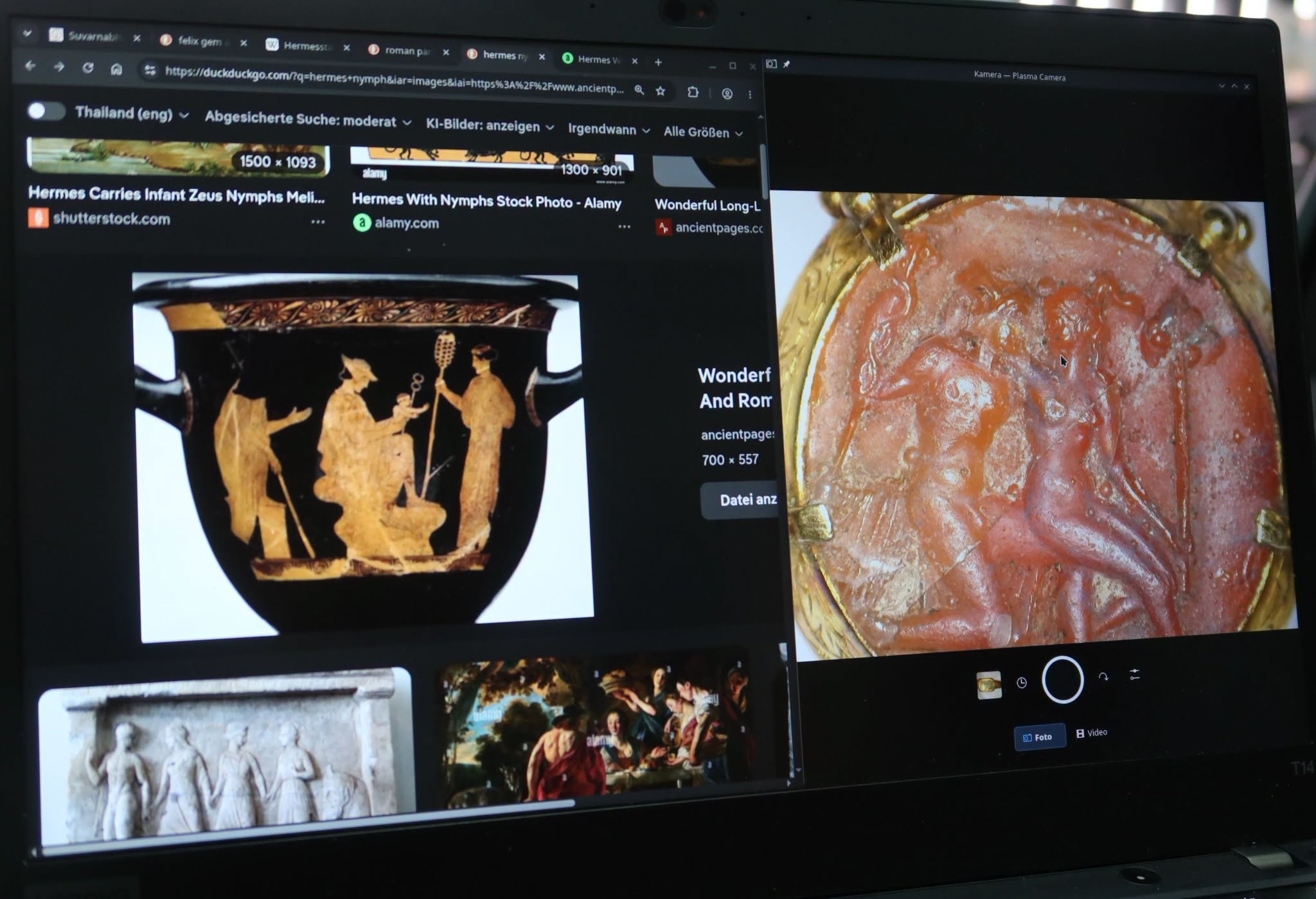Select Foto mode in Plasma Camera
The width and height of the screenshot is (1316, 899).
[1039, 737]
